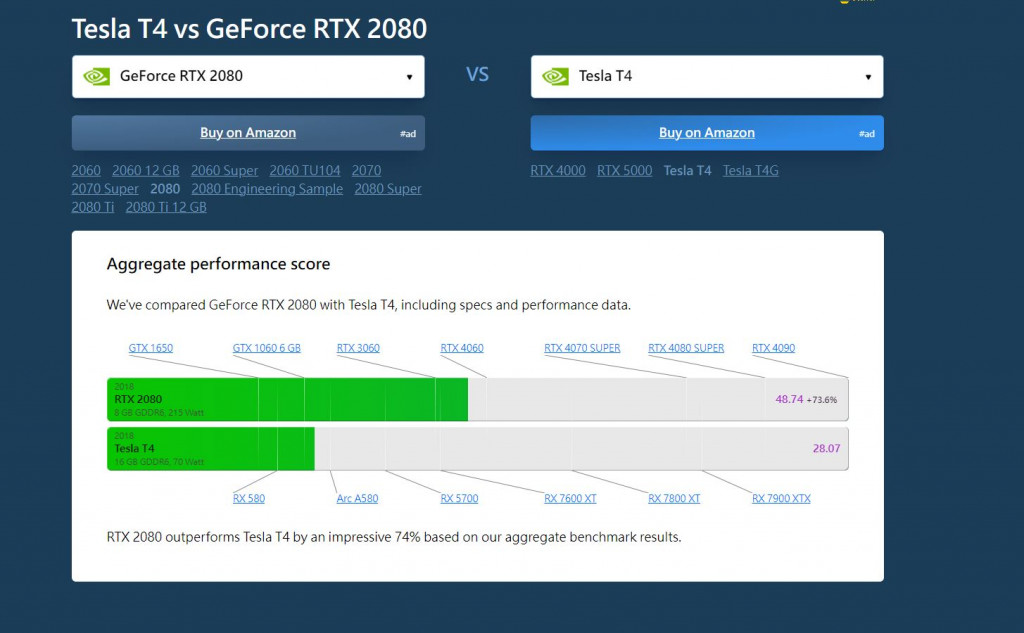
Task: Open the 2060 12 GB link
Action: coord(146,170)
